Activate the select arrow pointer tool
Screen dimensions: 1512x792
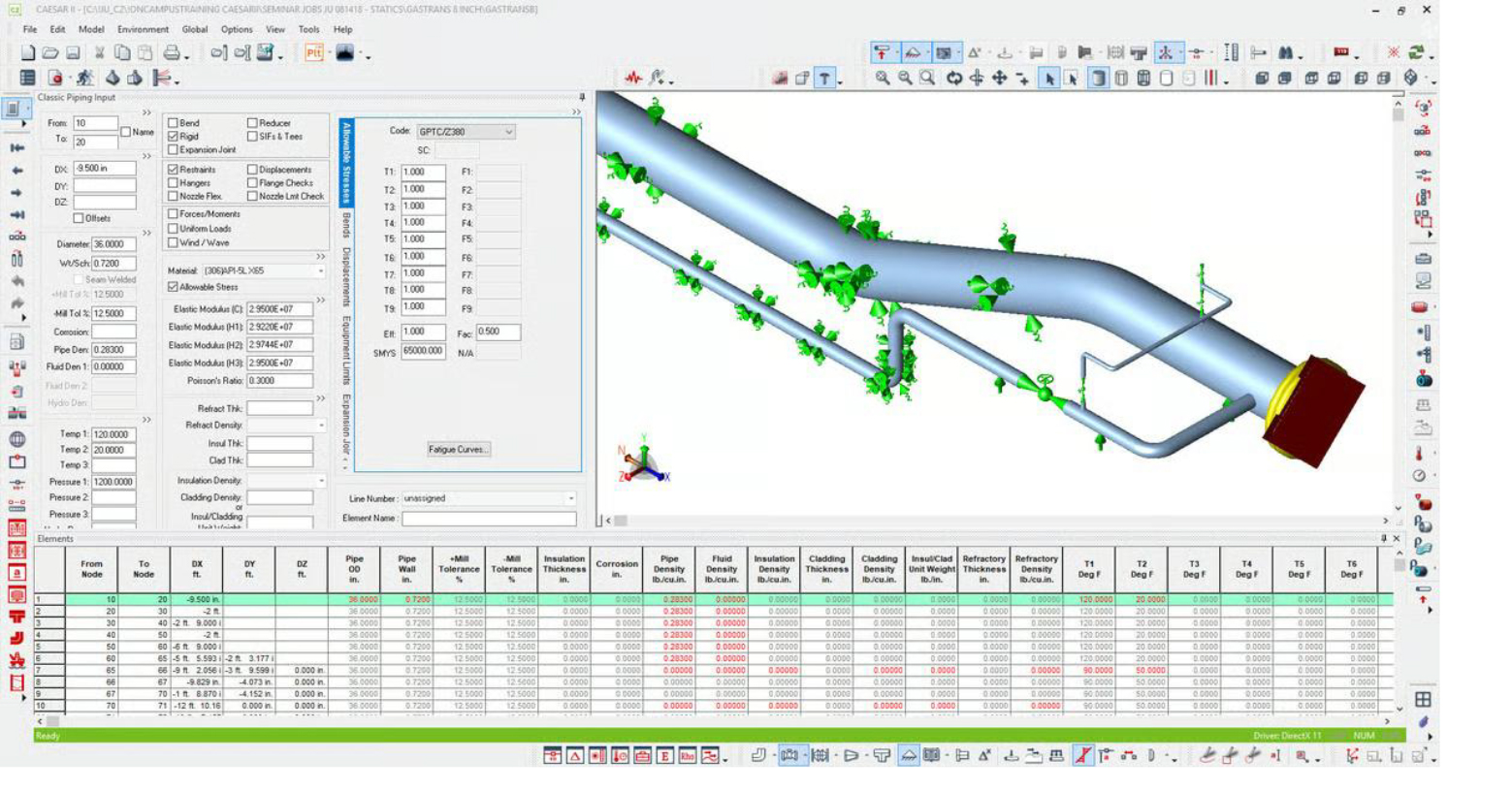pos(1048,79)
